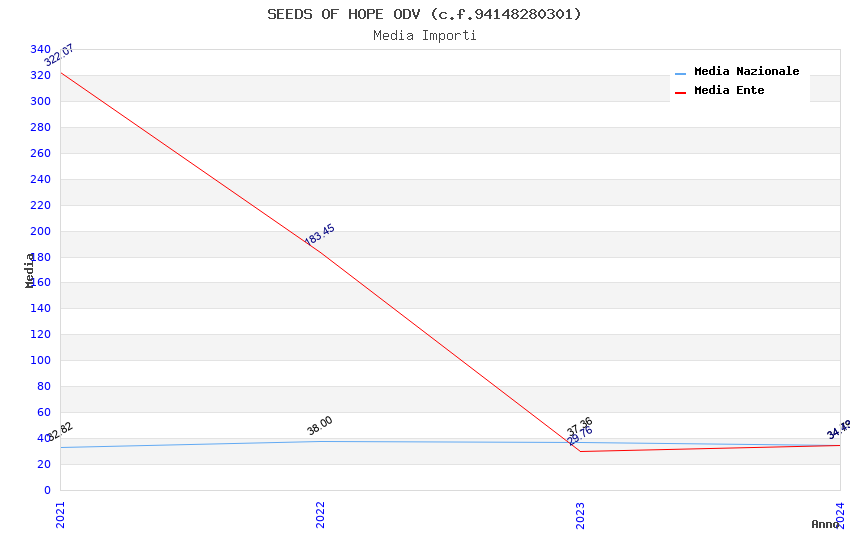Click the 200 y-axis tick label
Viewport: 850px width, 550px height.
[x=40, y=231]
